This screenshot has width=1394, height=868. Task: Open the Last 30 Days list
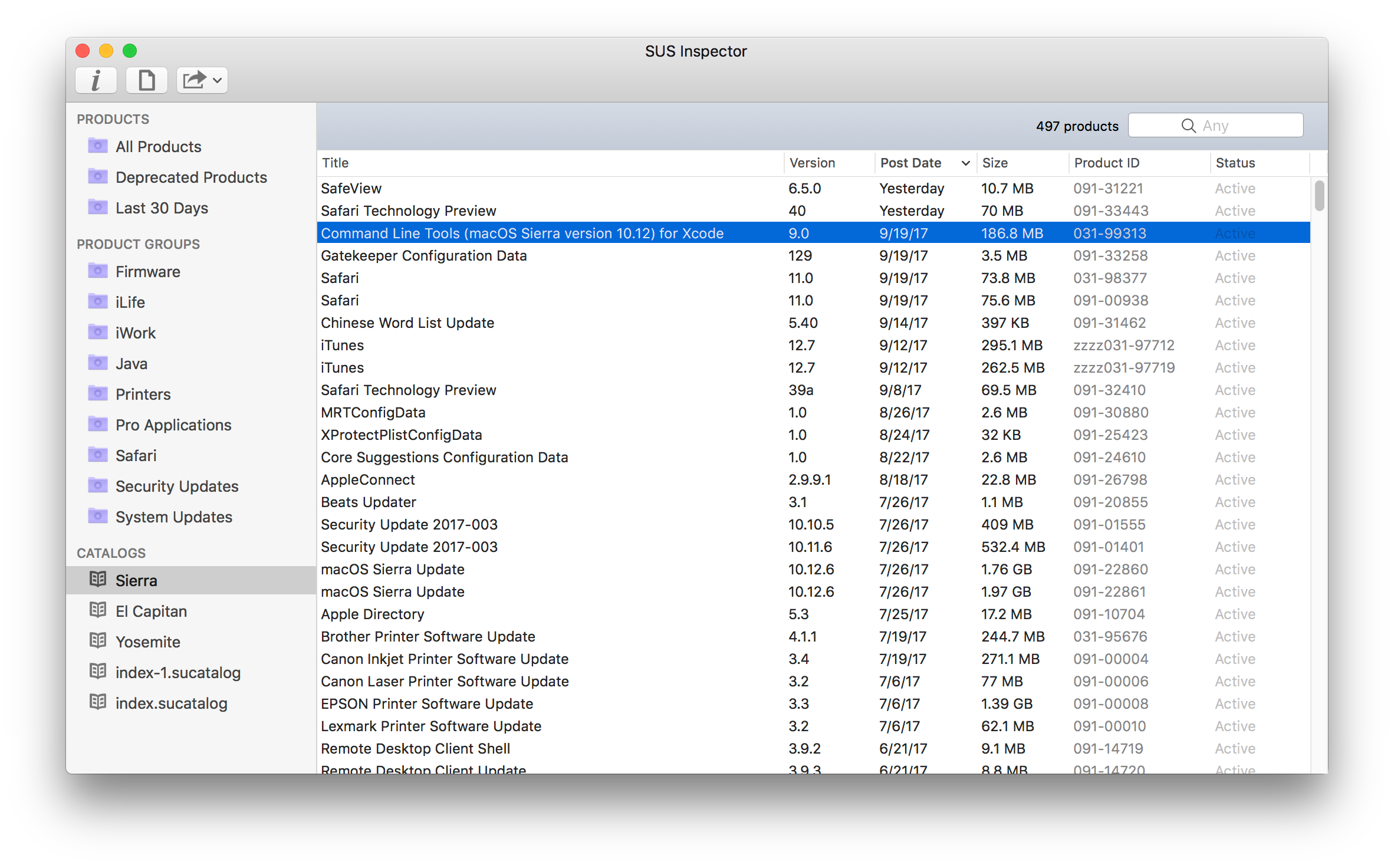click(x=162, y=208)
